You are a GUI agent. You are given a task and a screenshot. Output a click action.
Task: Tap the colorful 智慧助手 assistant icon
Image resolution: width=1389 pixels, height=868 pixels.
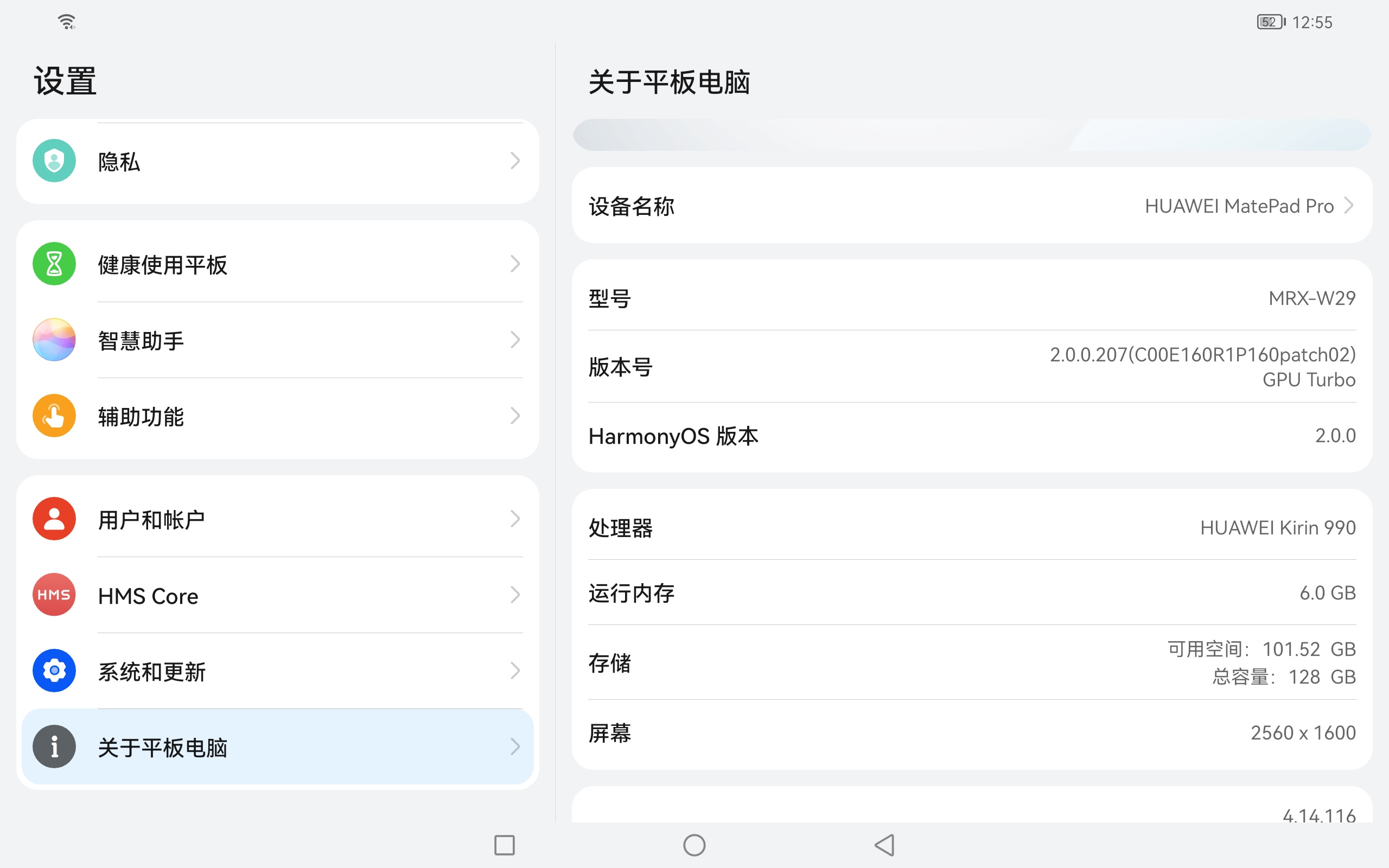click(54, 340)
